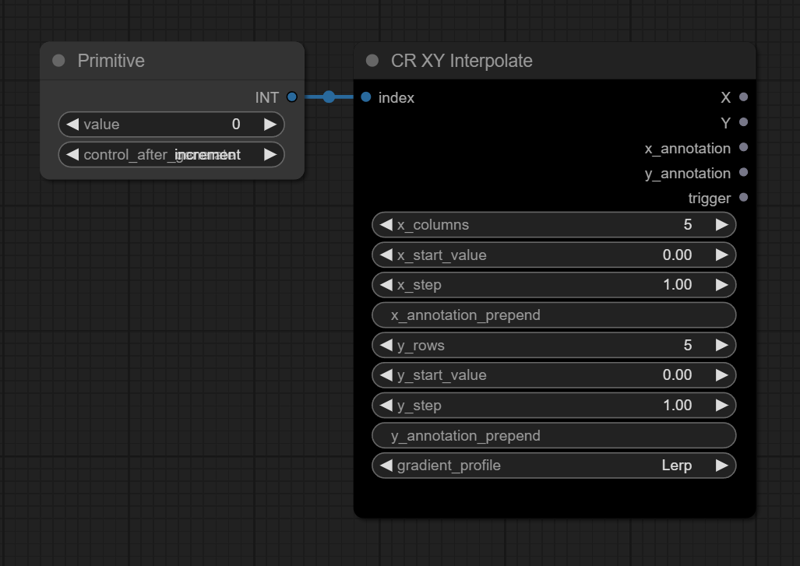This screenshot has width=800, height=566.
Task: Select the next control_after_generate option
Action: click(270, 154)
